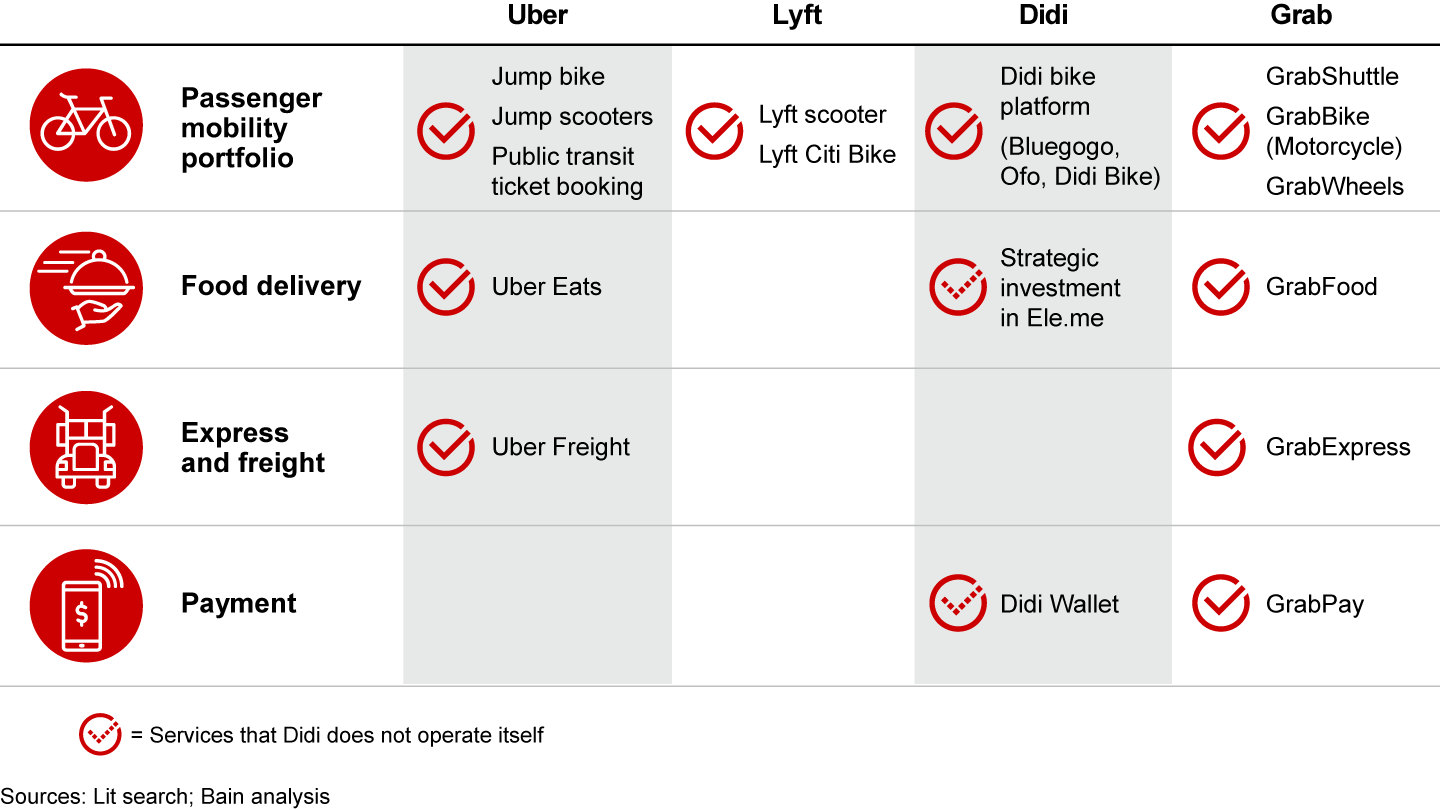This screenshot has width=1440, height=810.
Task: Click the dotted checkmark beside Ele.me investment
Action: 958,287
